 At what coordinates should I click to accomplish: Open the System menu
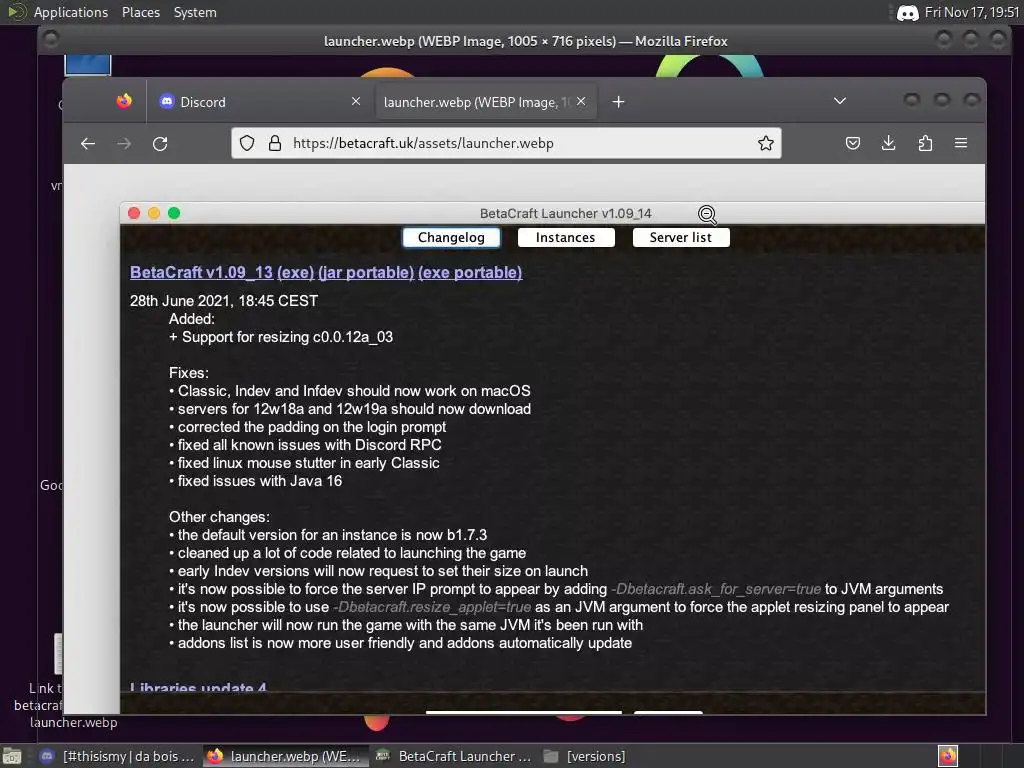(x=195, y=12)
